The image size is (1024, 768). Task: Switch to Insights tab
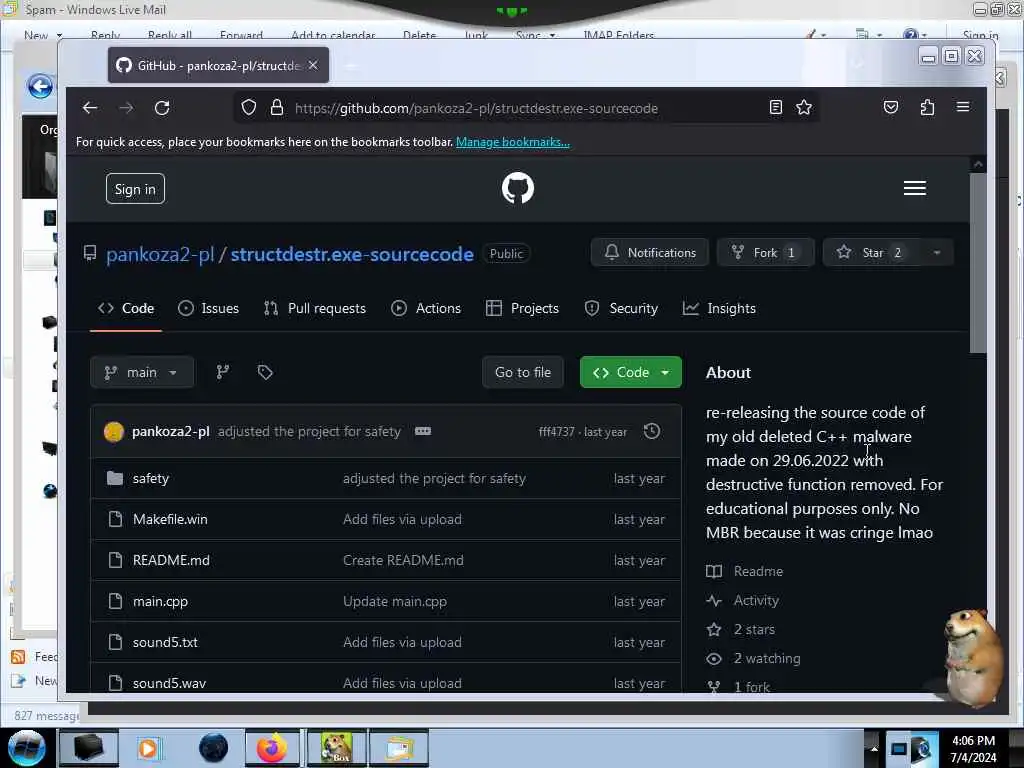click(x=719, y=308)
